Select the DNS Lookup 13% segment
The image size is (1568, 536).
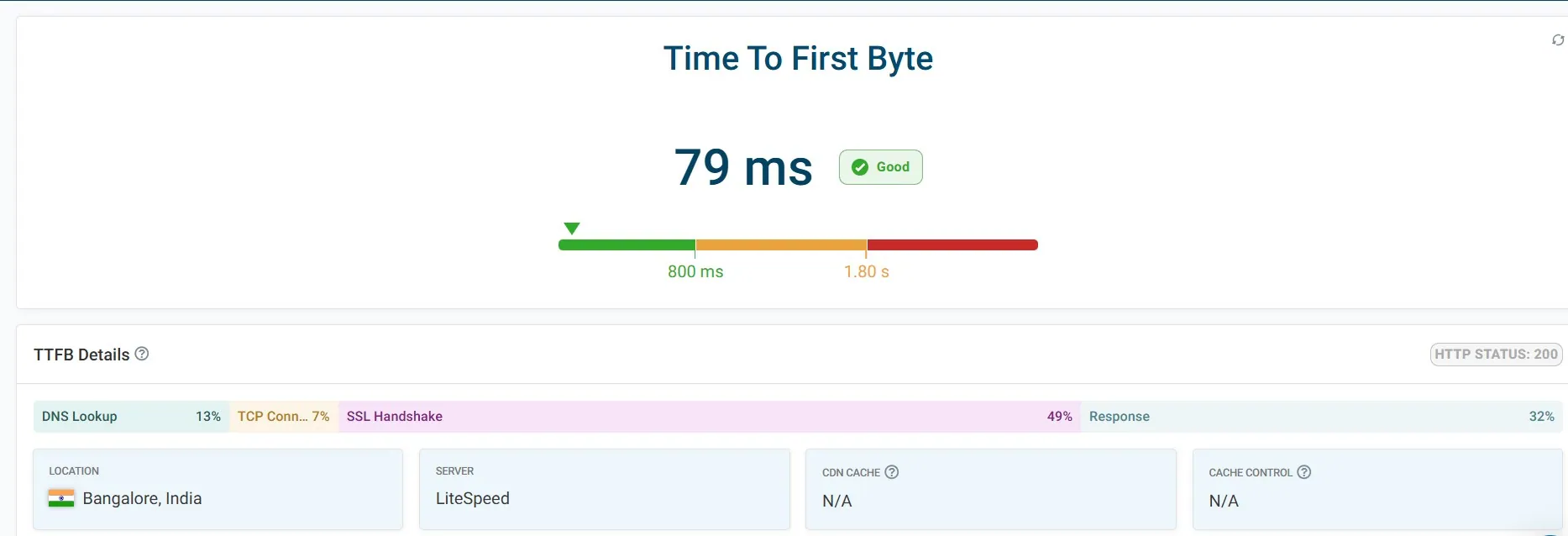tap(132, 417)
